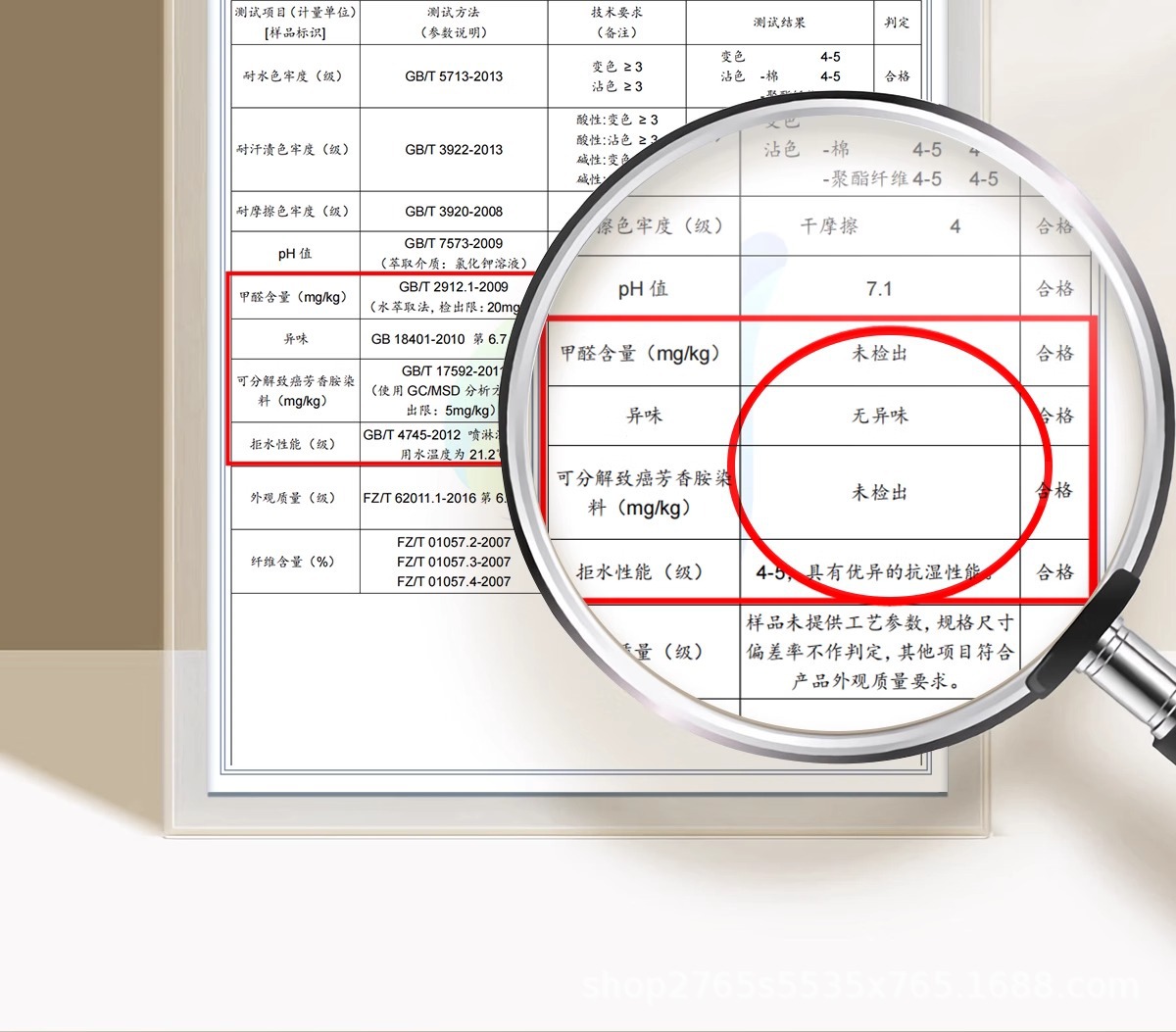The height and width of the screenshot is (1032, 1176).
Task: Click '合格' in the 耐水色牢度 row
Action: click(897, 75)
